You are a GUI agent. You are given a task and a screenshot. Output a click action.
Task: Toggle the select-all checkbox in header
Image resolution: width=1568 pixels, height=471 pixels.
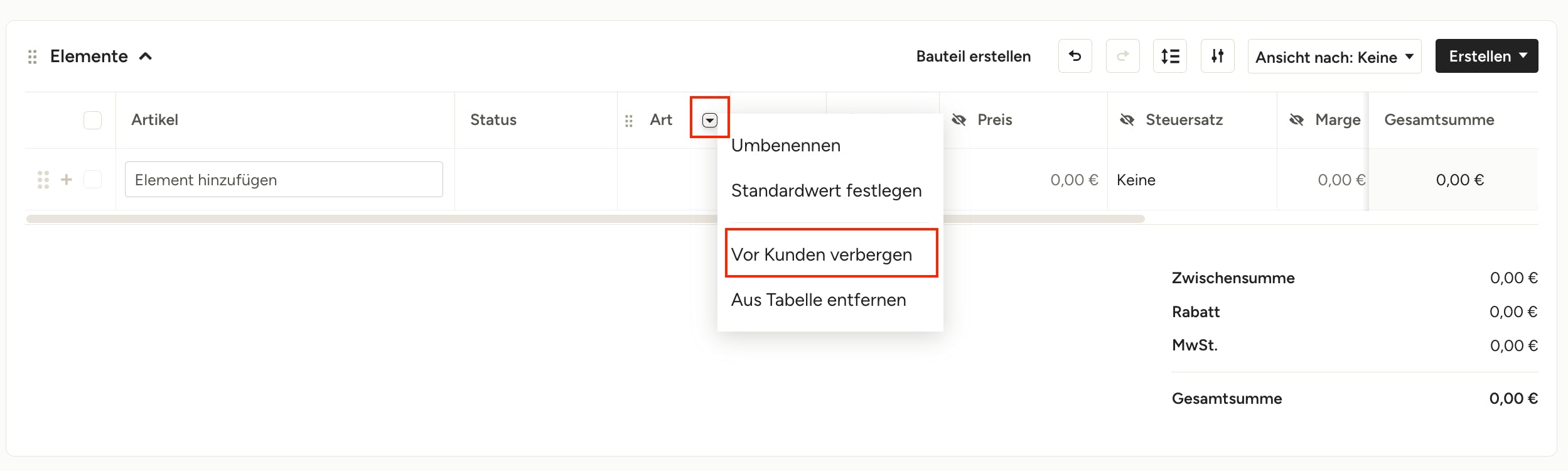(92, 120)
